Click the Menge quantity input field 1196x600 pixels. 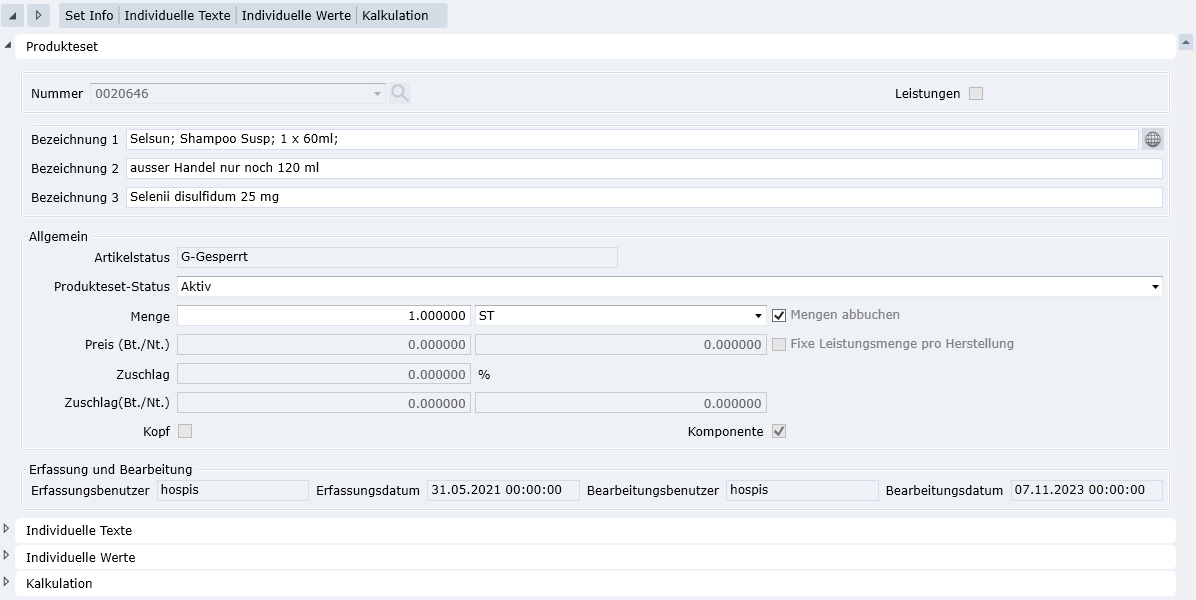(323, 316)
